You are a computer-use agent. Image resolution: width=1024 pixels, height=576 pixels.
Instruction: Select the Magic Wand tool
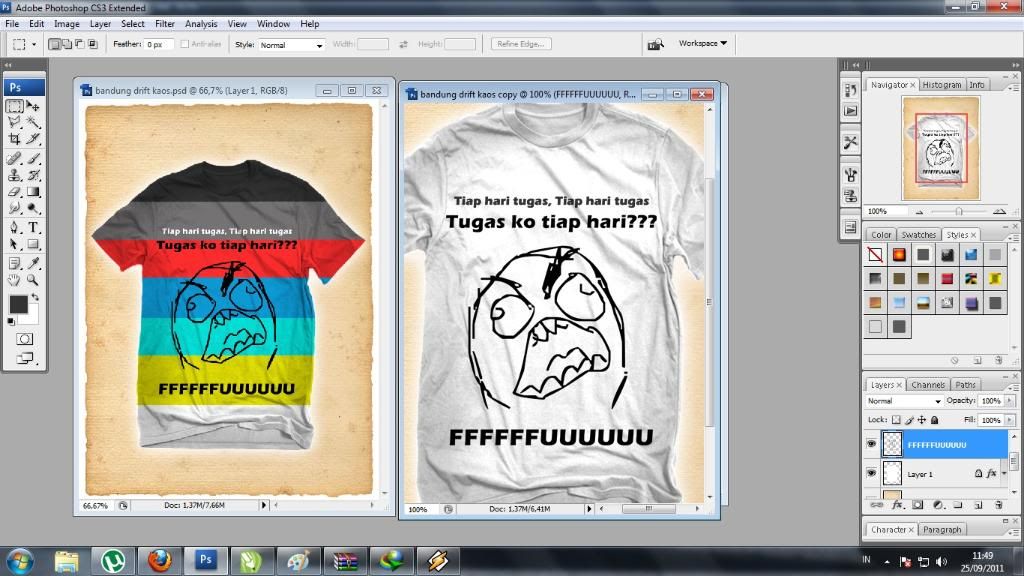(x=33, y=122)
